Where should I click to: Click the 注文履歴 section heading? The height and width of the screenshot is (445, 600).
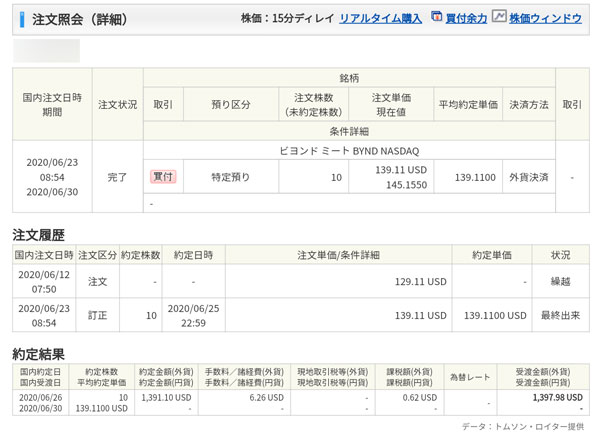38,235
